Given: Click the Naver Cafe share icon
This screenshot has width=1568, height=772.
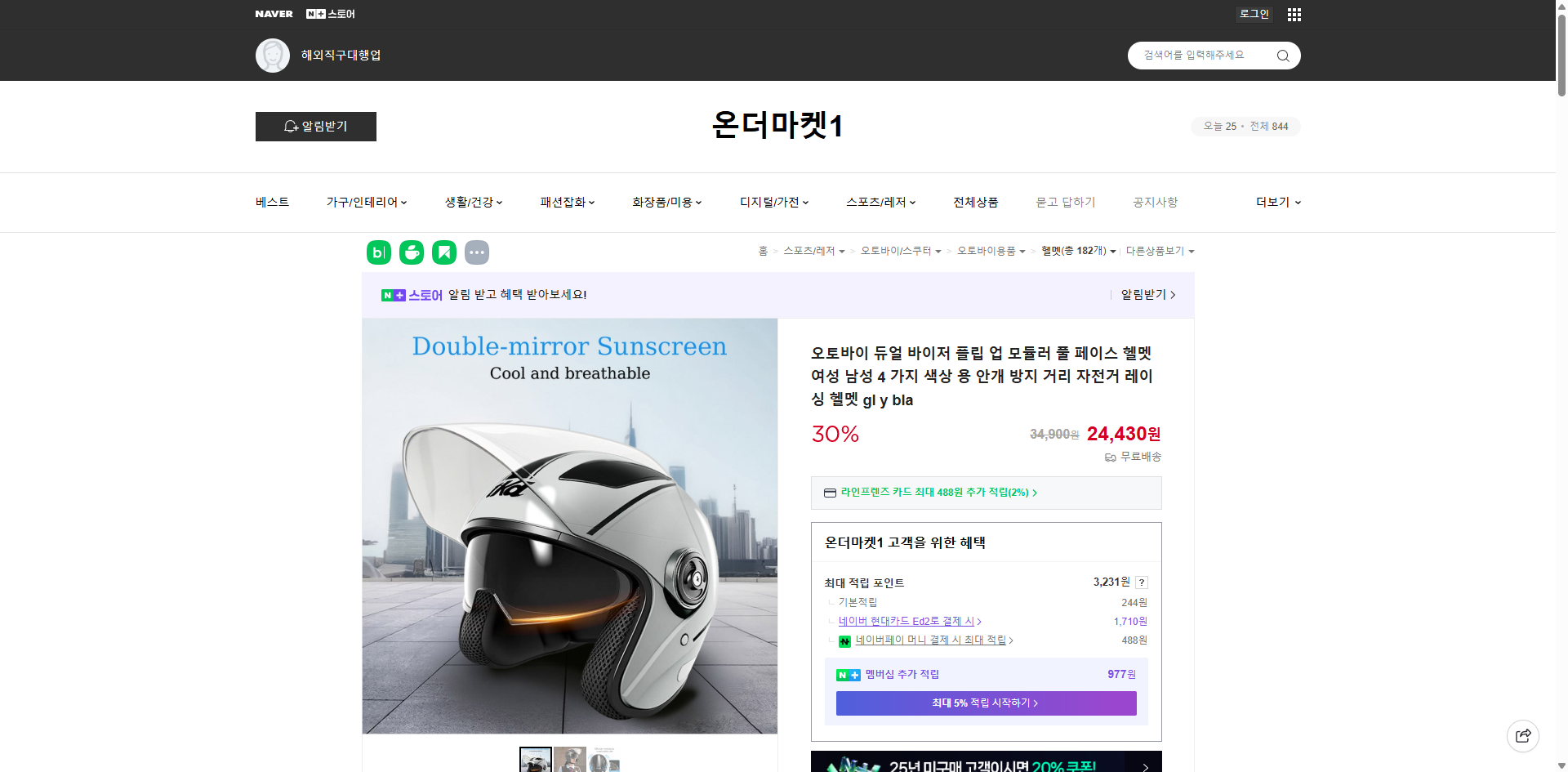Looking at the screenshot, I should (411, 252).
